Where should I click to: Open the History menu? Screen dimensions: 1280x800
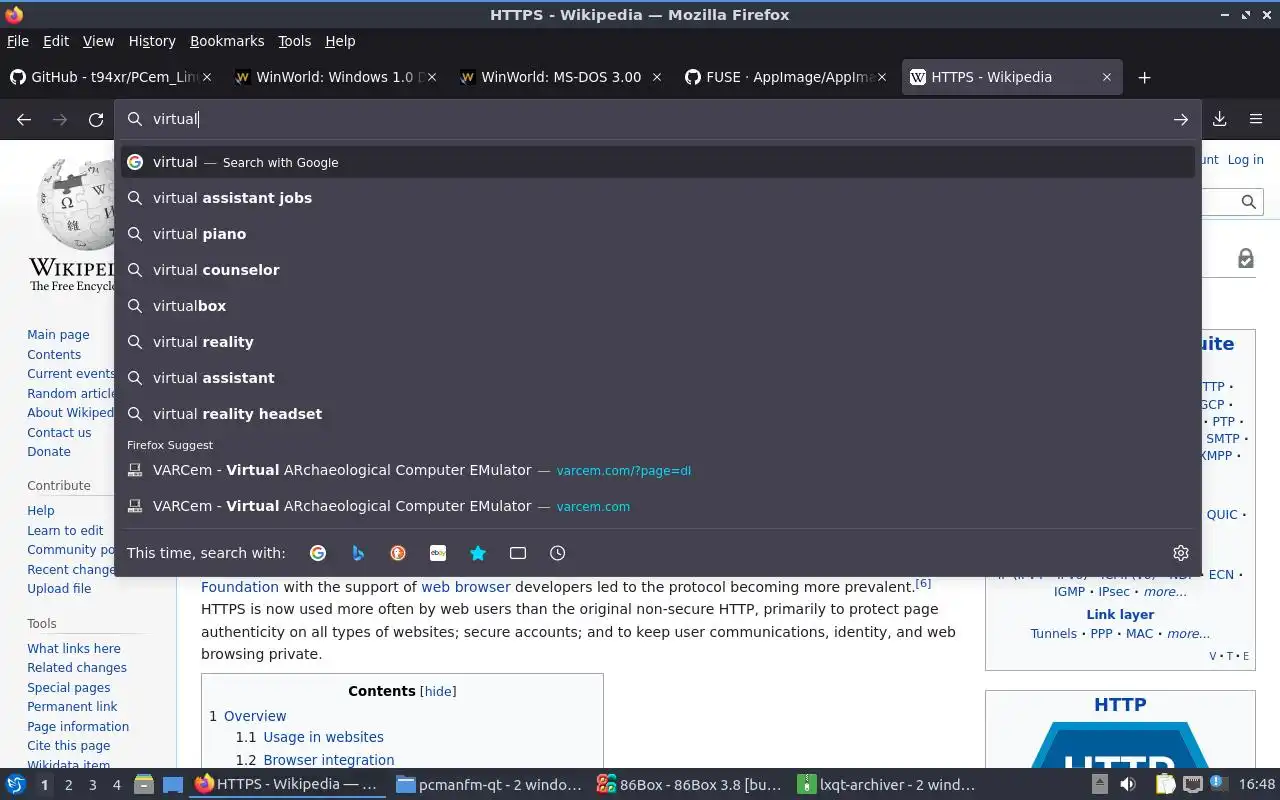(x=152, y=41)
